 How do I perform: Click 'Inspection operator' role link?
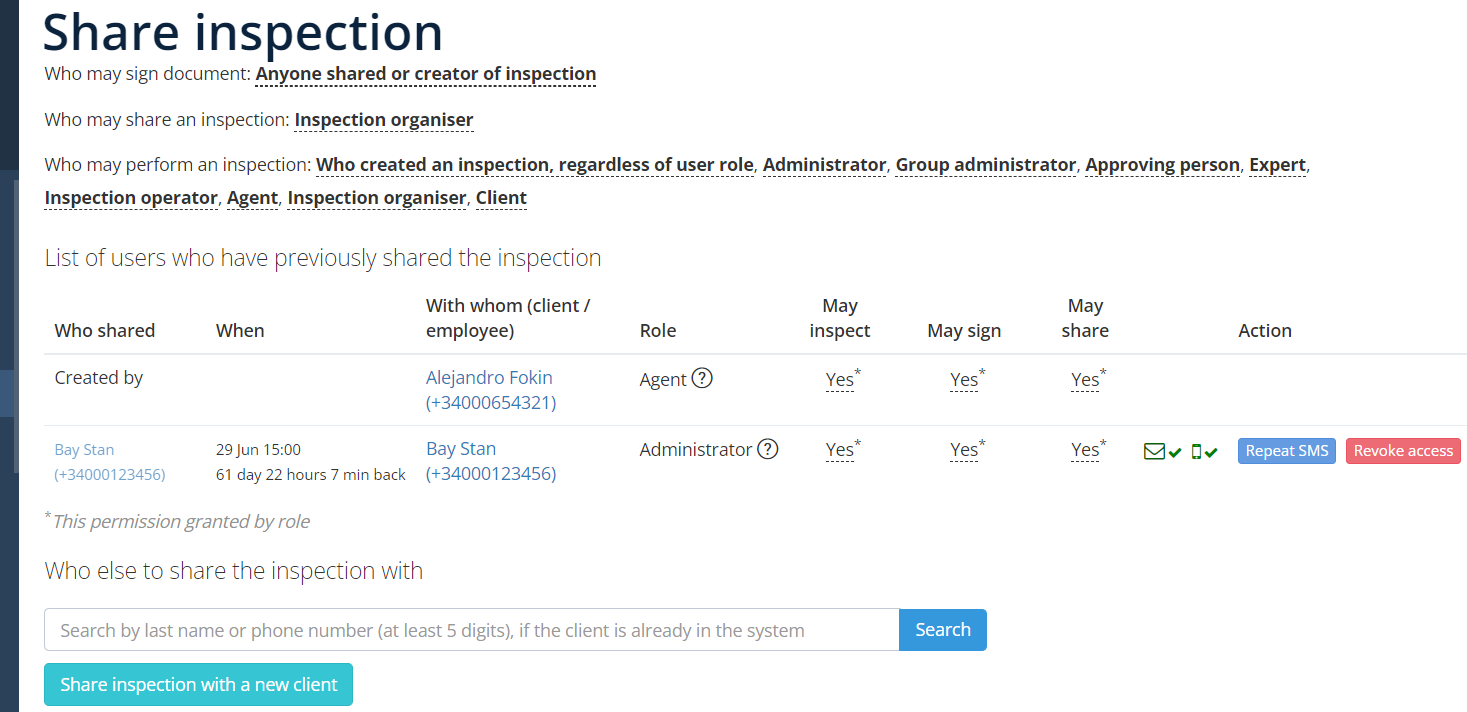point(131,198)
